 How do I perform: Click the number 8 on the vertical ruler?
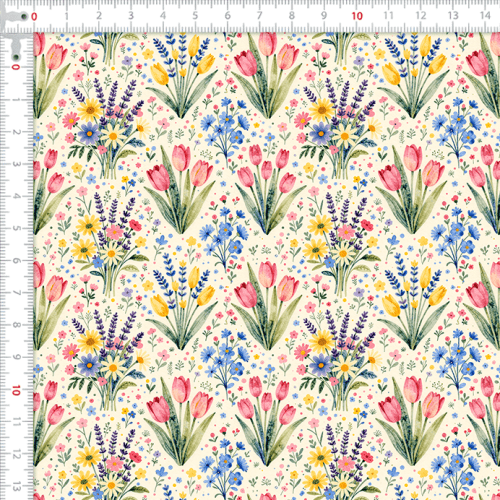16,325
